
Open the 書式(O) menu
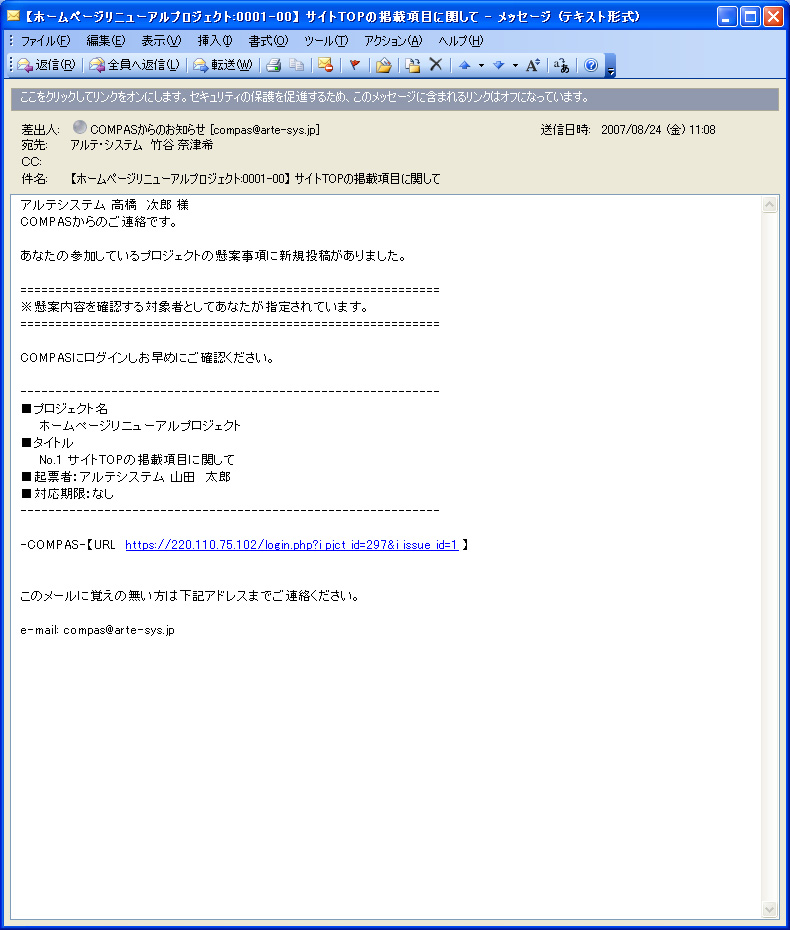pyautogui.click(x=268, y=41)
